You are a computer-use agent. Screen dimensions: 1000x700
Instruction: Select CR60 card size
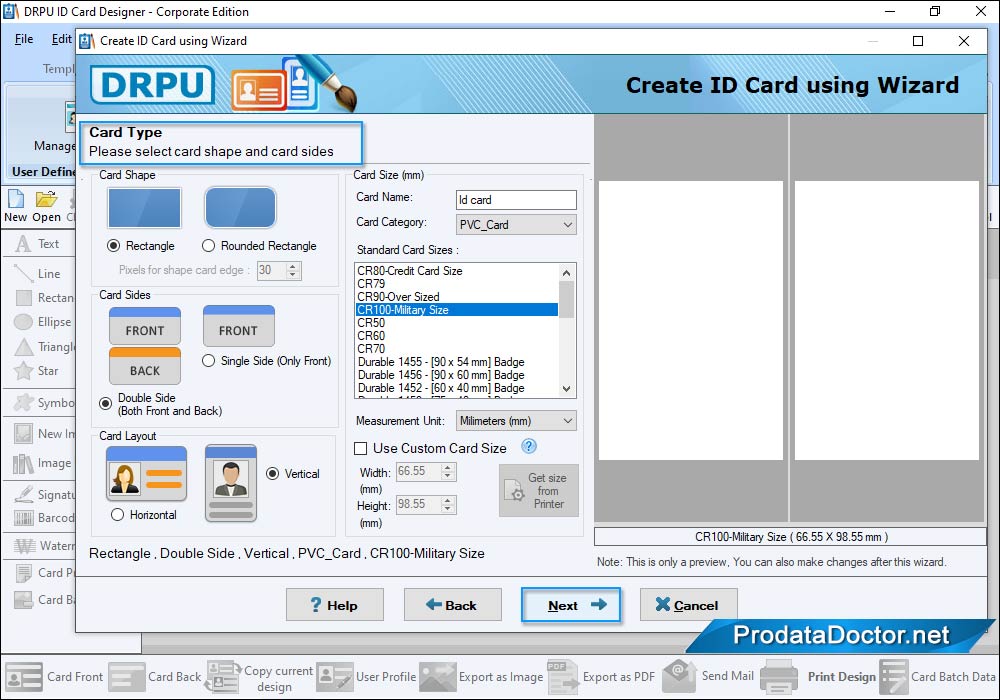tap(457, 336)
